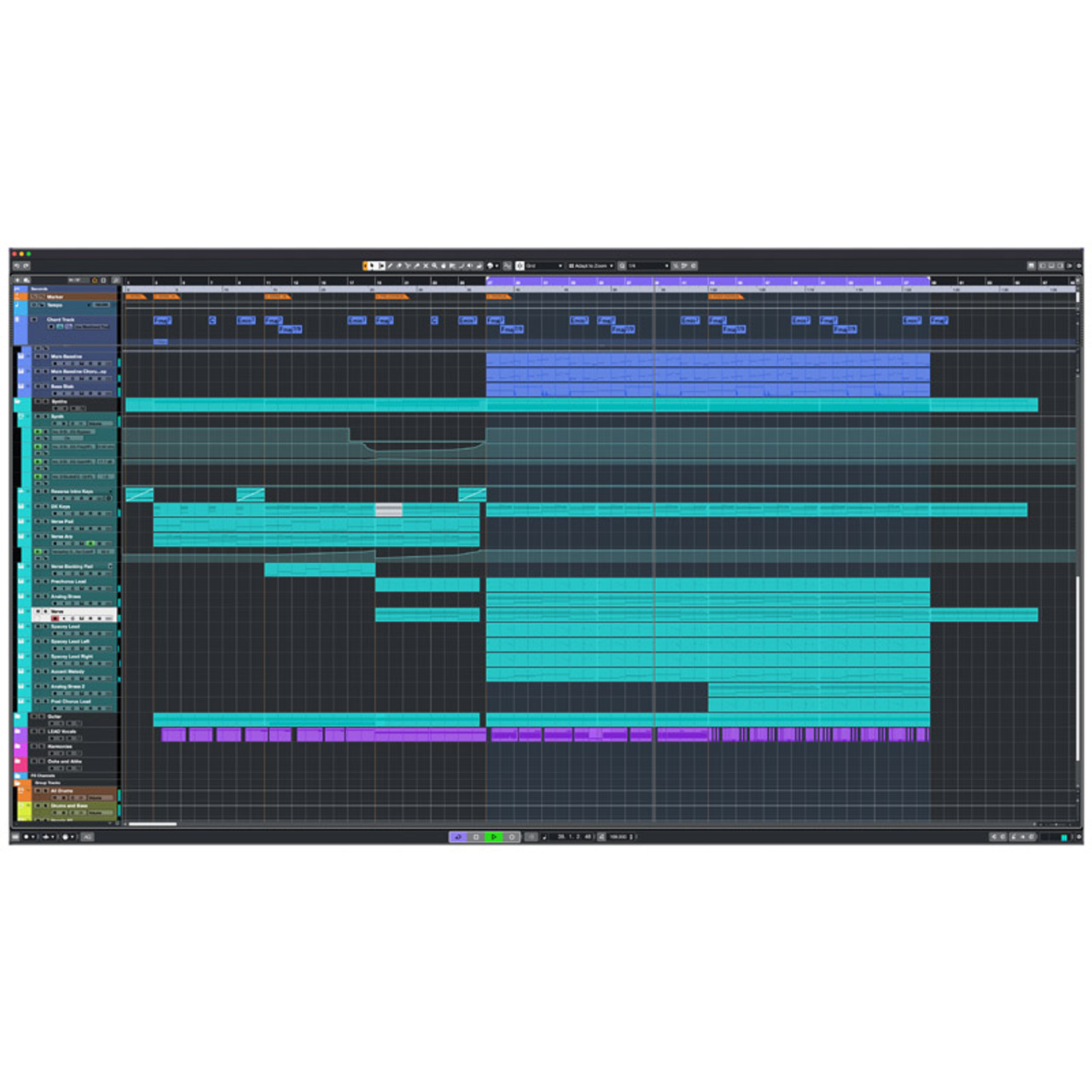Click the vertical scrollbar on right edge
The height and width of the screenshot is (1092, 1092).
pos(1077,667)
